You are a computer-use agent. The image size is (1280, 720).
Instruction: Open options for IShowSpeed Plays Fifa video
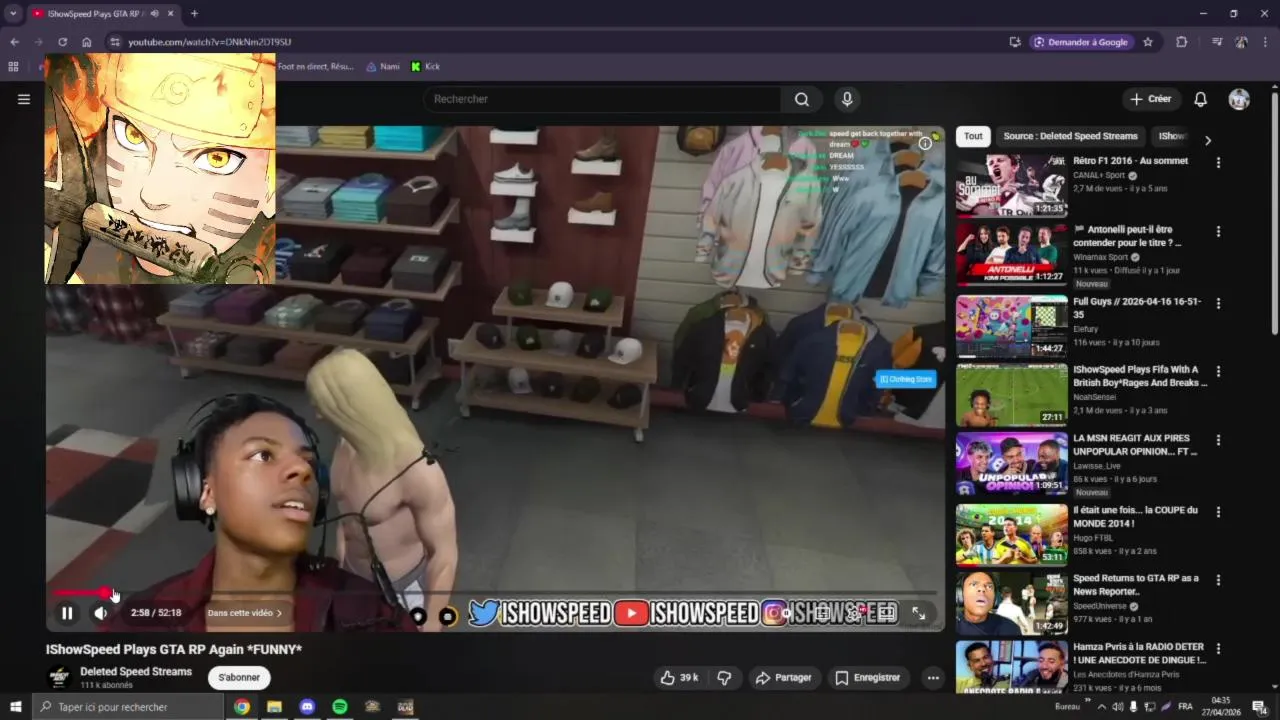(x=1218, y=371)
